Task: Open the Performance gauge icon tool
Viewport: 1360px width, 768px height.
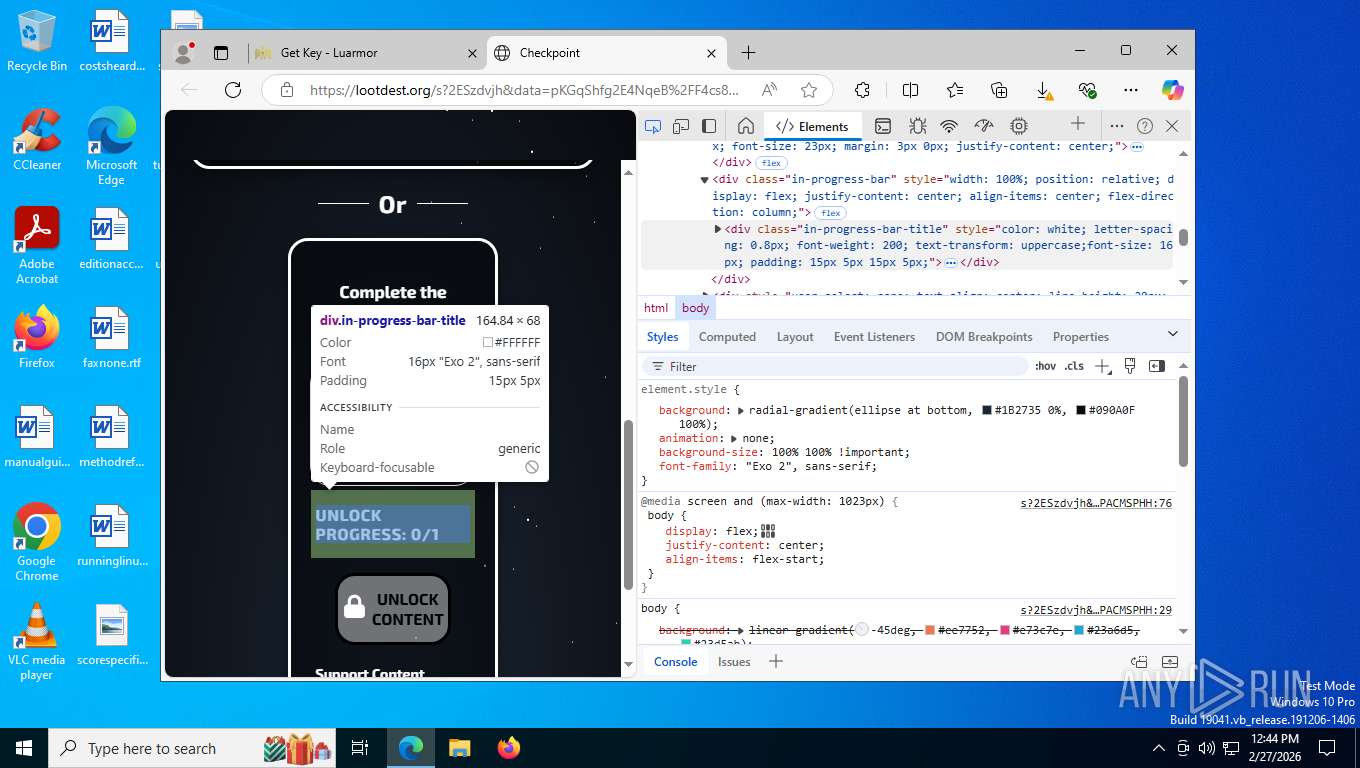Action: click(x=983, y=126)
